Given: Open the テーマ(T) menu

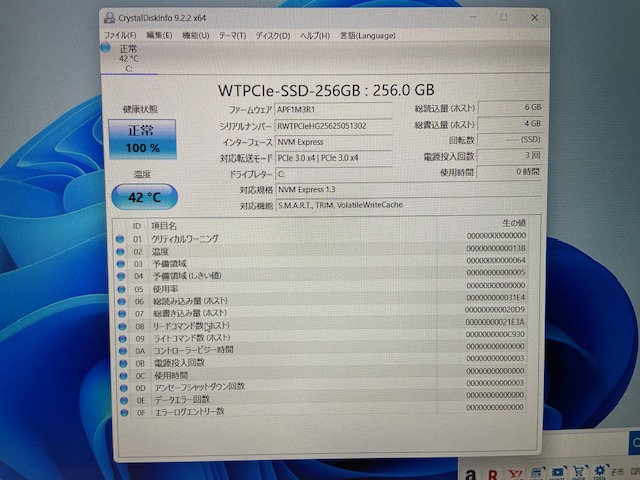Looking at the screenshot, I should 231,35.
